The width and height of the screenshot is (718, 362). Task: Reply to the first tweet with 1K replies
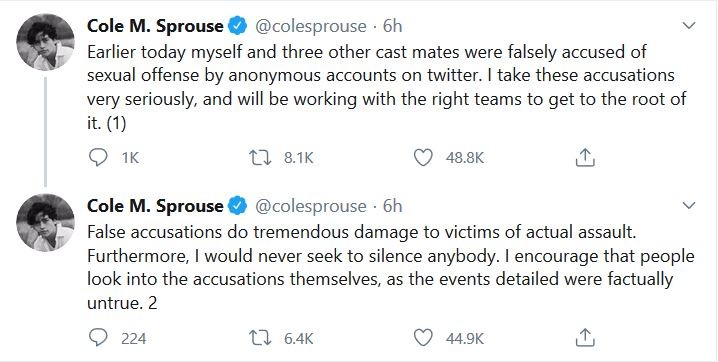click(98, 158)
